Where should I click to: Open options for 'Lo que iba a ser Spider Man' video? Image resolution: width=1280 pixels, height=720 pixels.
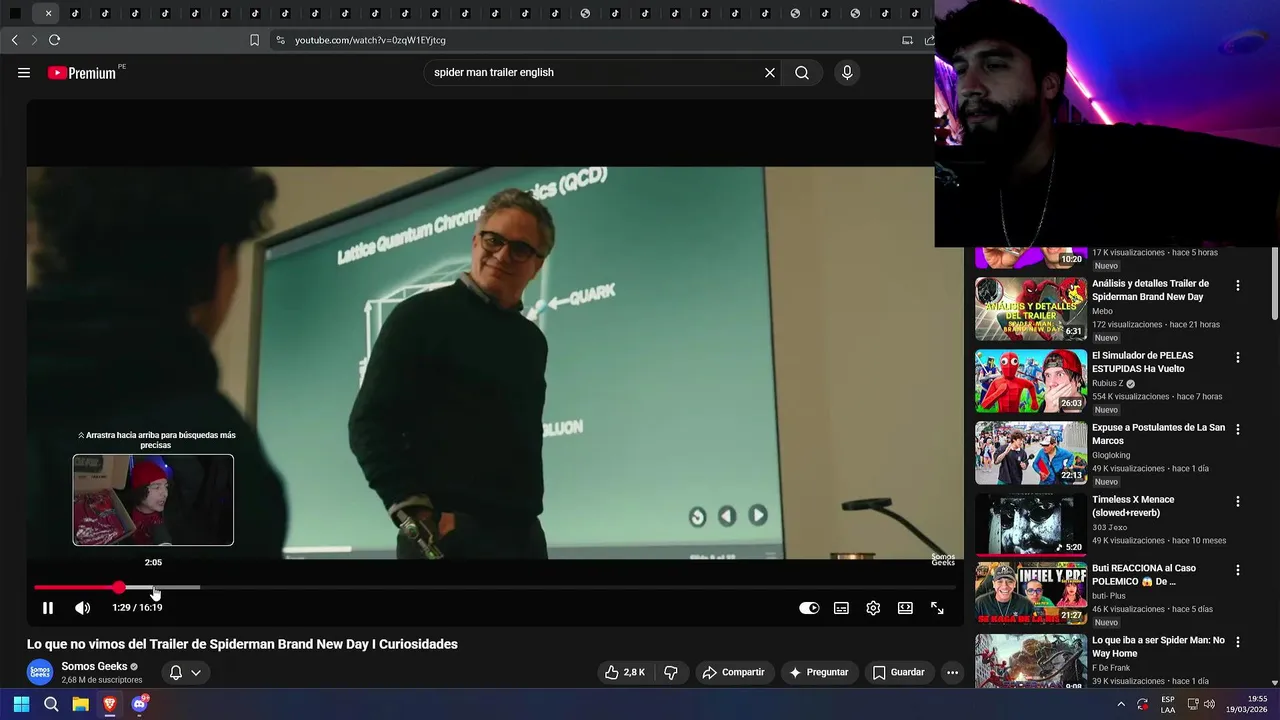tap(1238, 642)
